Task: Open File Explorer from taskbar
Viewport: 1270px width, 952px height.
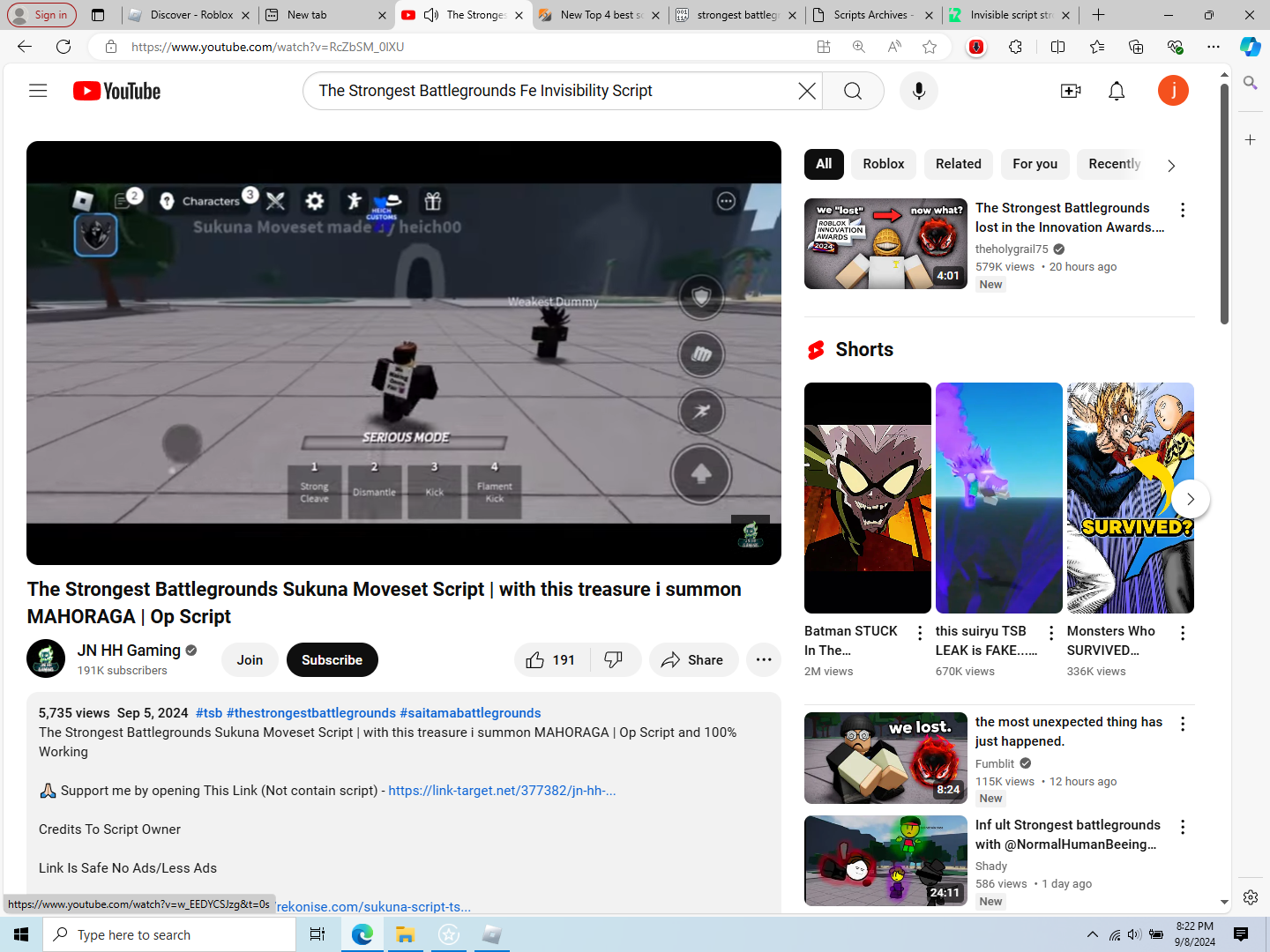Action: (x=405, y=934)
